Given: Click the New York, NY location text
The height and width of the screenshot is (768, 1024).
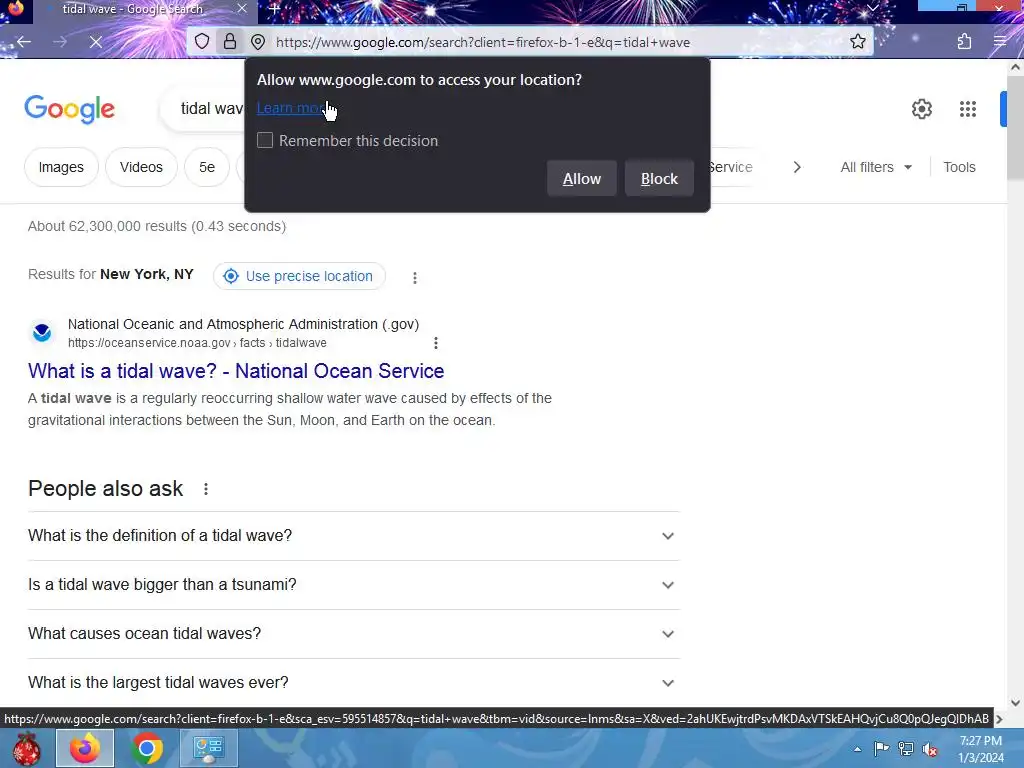Looking at the screenshot, I should [147, 274].
